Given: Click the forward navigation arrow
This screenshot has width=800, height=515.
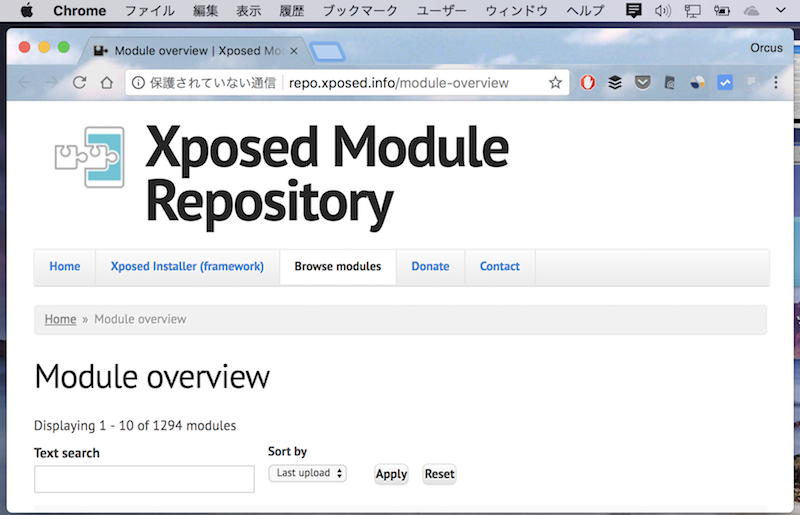Looking at the screenshot, I should click(x=52, y=82).
